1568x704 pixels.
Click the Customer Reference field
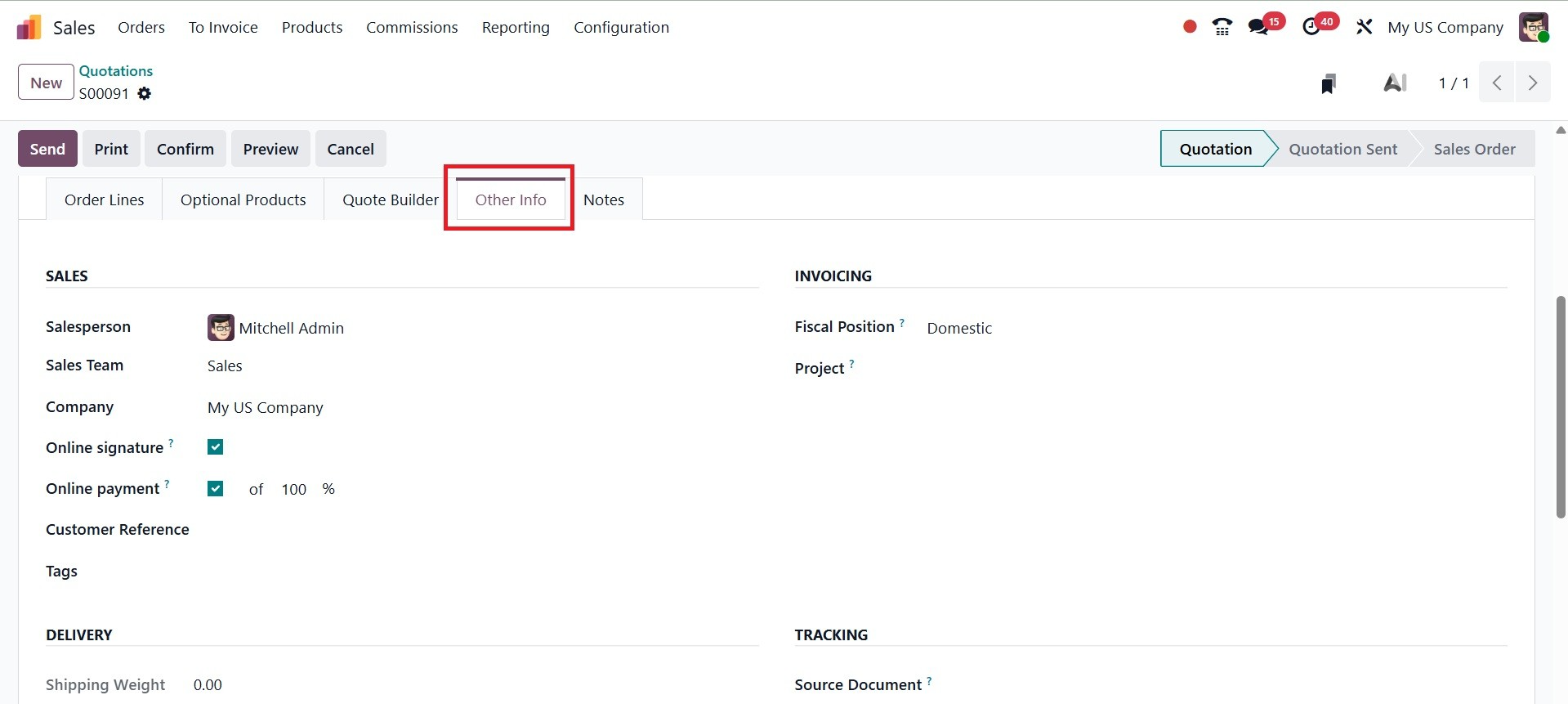click(x=482, y=530)
